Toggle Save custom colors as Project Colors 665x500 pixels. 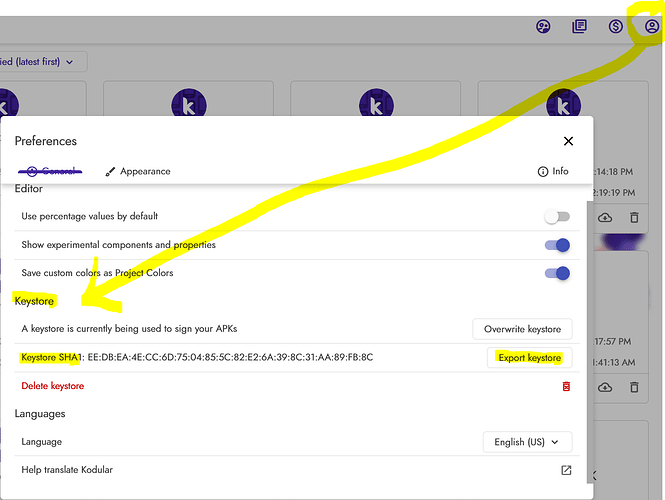point(557,273)
